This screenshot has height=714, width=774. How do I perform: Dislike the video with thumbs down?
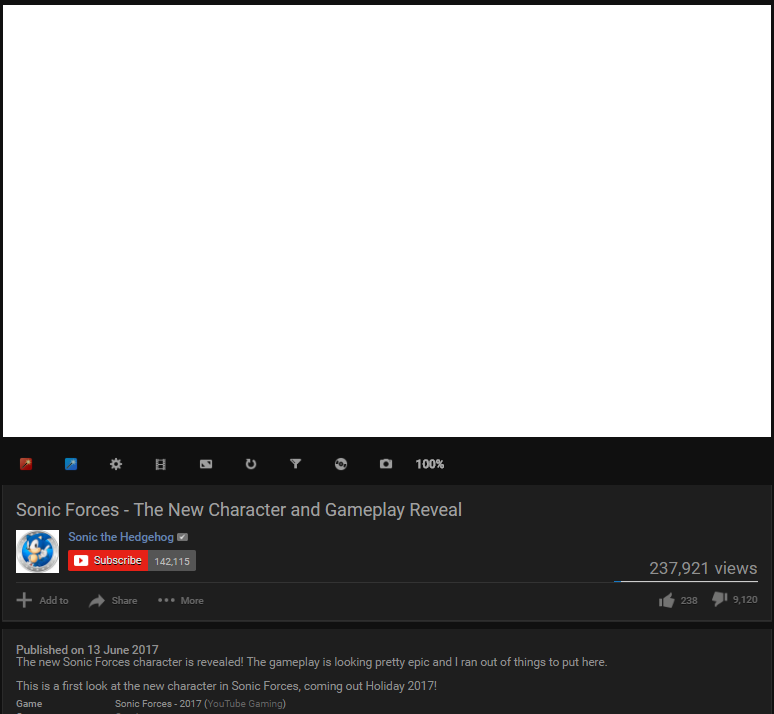(720, 599)
